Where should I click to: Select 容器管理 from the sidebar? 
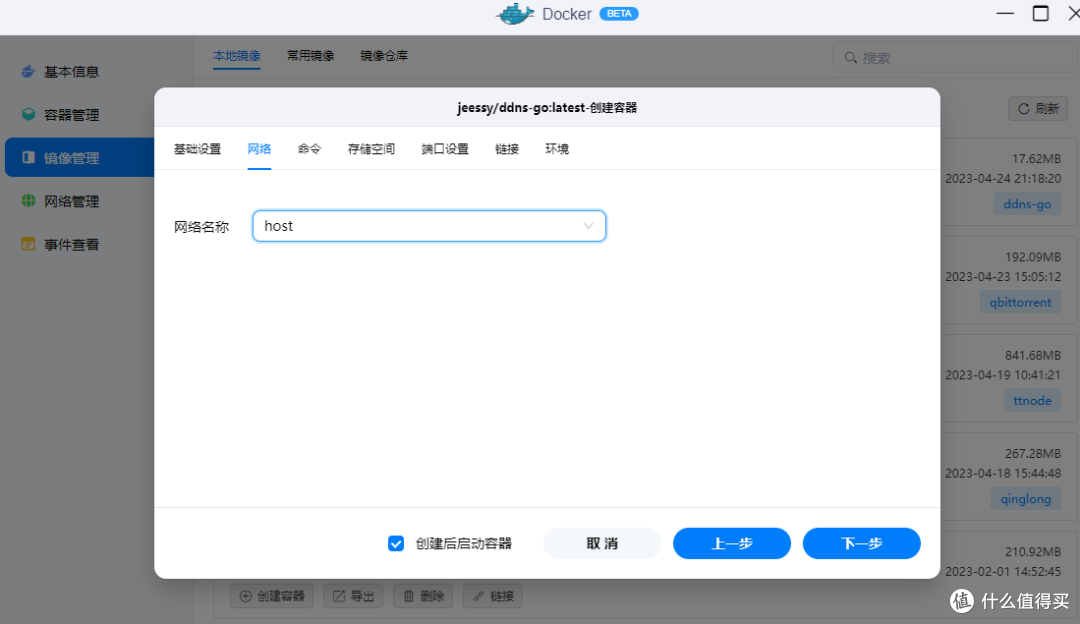click(70, 114)
